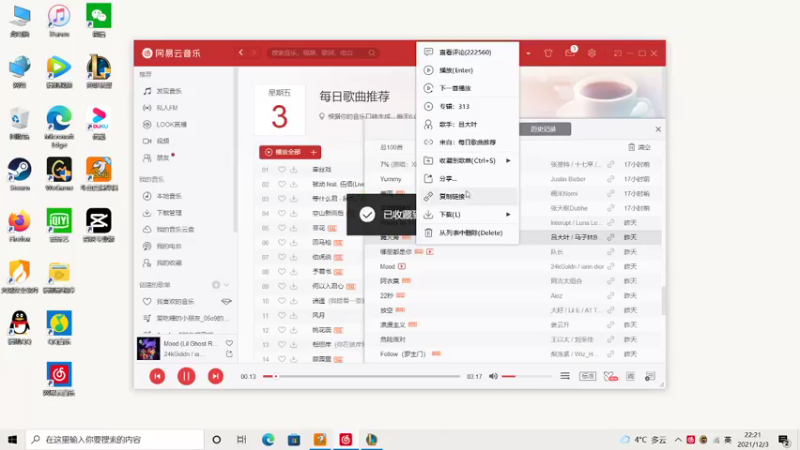Go back with the navigation arrow

[241, 53]
